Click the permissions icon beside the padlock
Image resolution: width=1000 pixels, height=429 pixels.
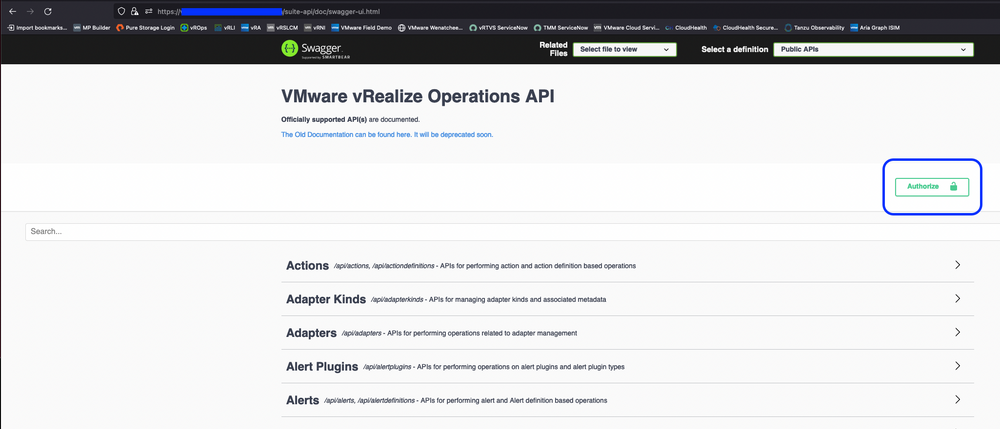click(149, 11)
